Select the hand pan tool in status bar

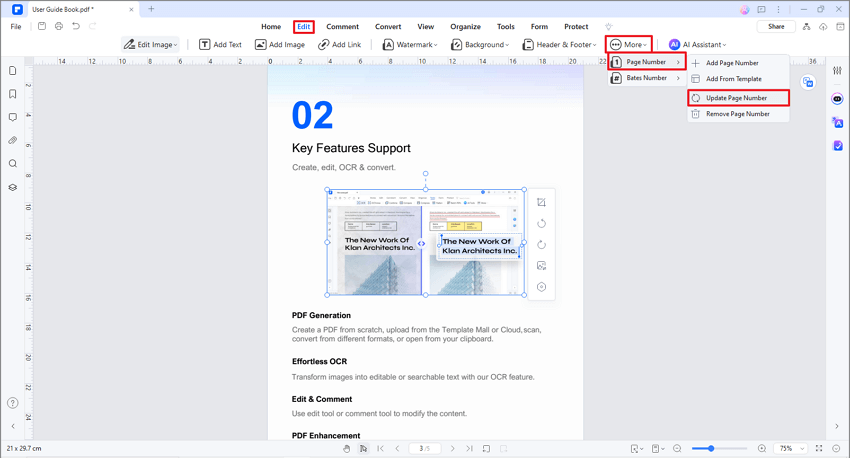pyautogui.click(x=346, y=448)
